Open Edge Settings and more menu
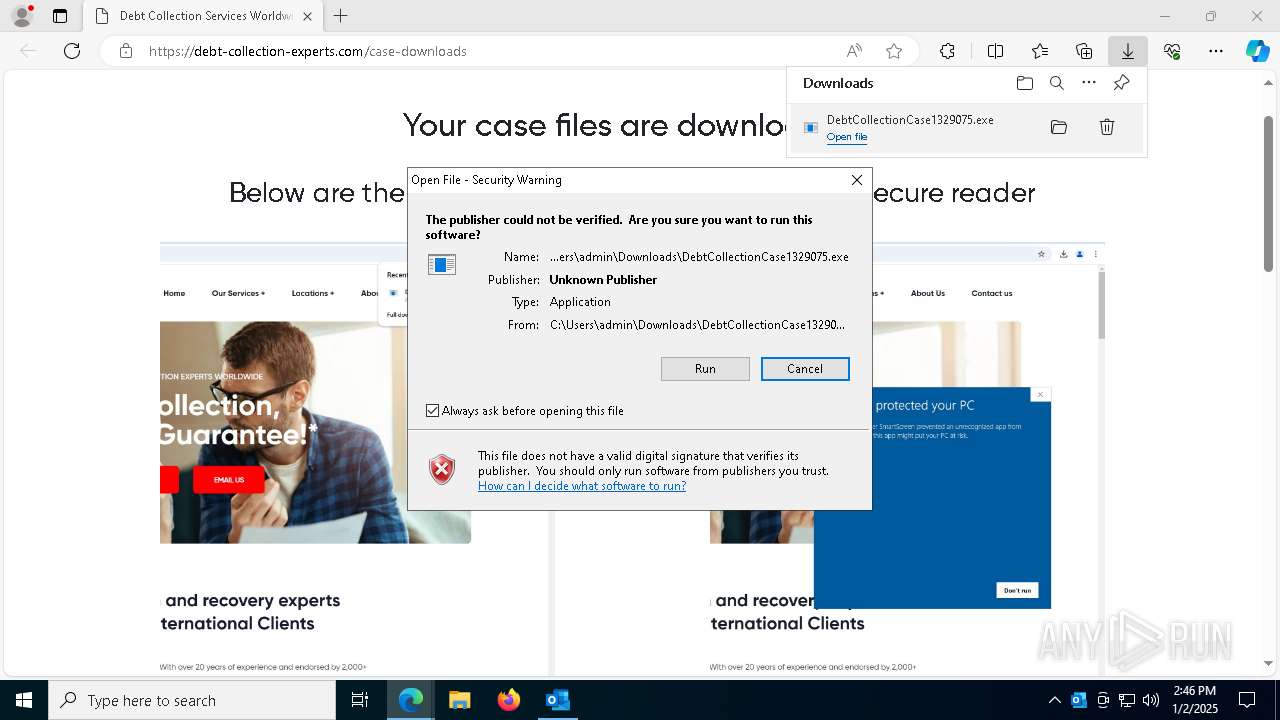This screenshot has height=720, width=1280. pos(1216,51)
